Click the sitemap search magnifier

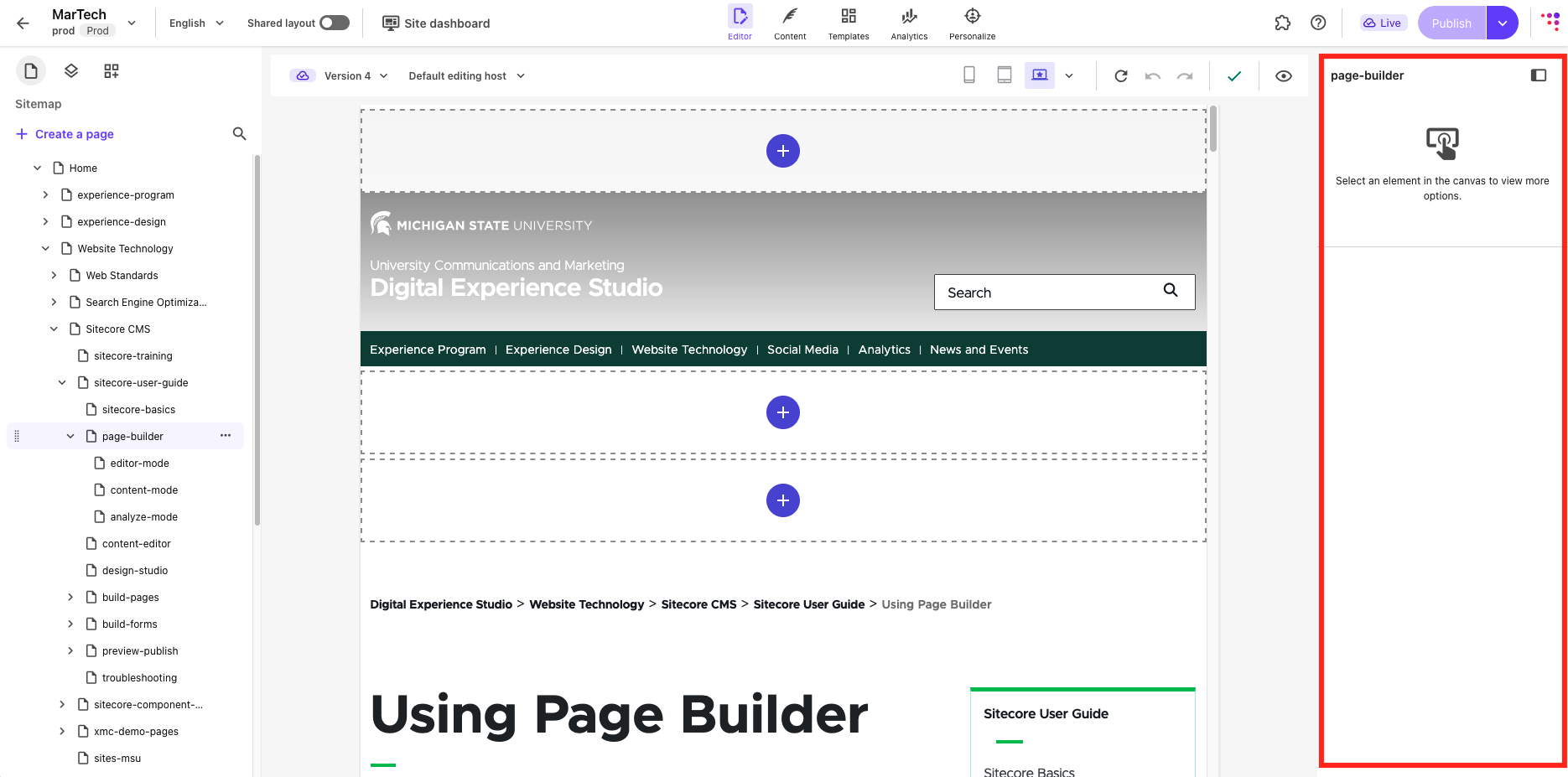[239, 134]
